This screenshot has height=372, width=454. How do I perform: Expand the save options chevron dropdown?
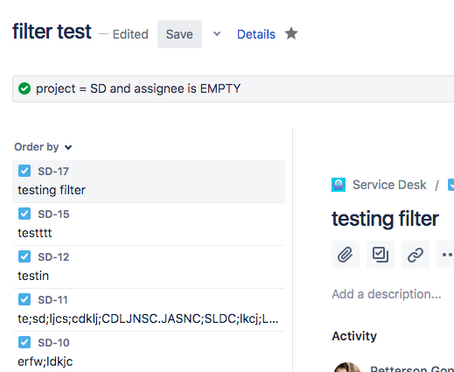(217, 34)
